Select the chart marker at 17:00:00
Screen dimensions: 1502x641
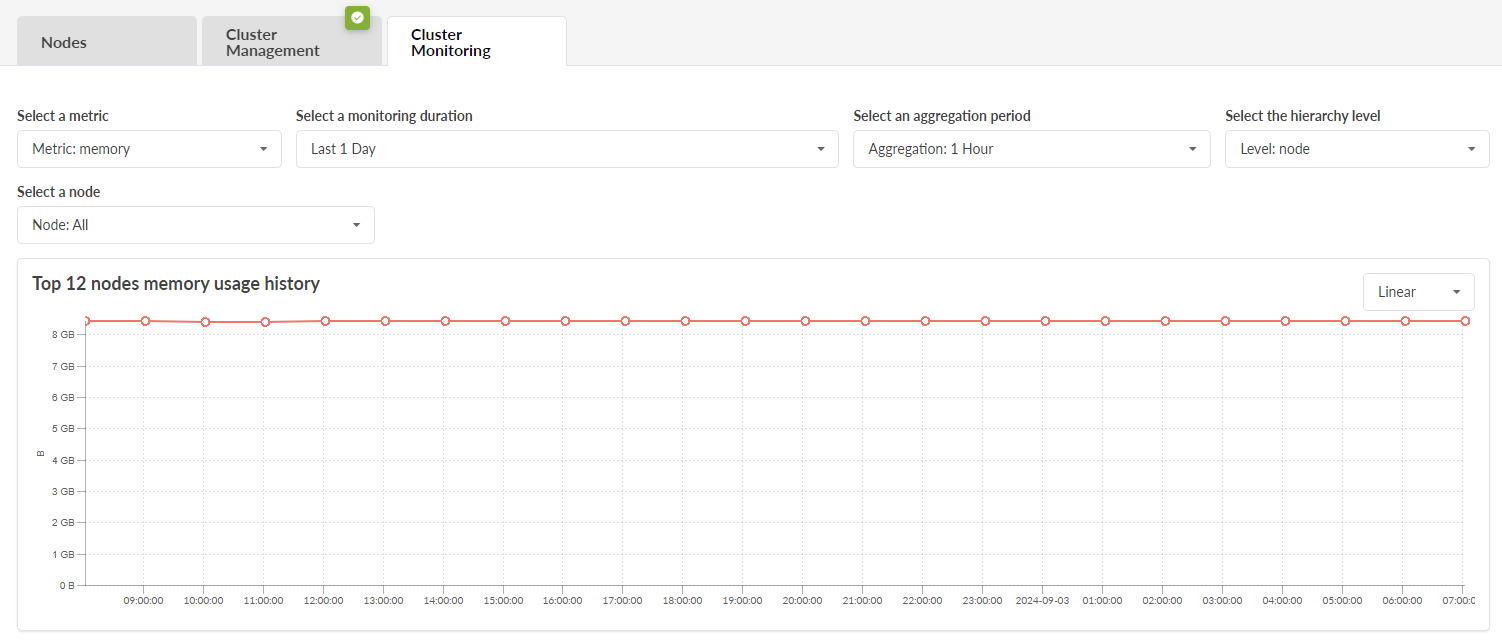point(625,321)
